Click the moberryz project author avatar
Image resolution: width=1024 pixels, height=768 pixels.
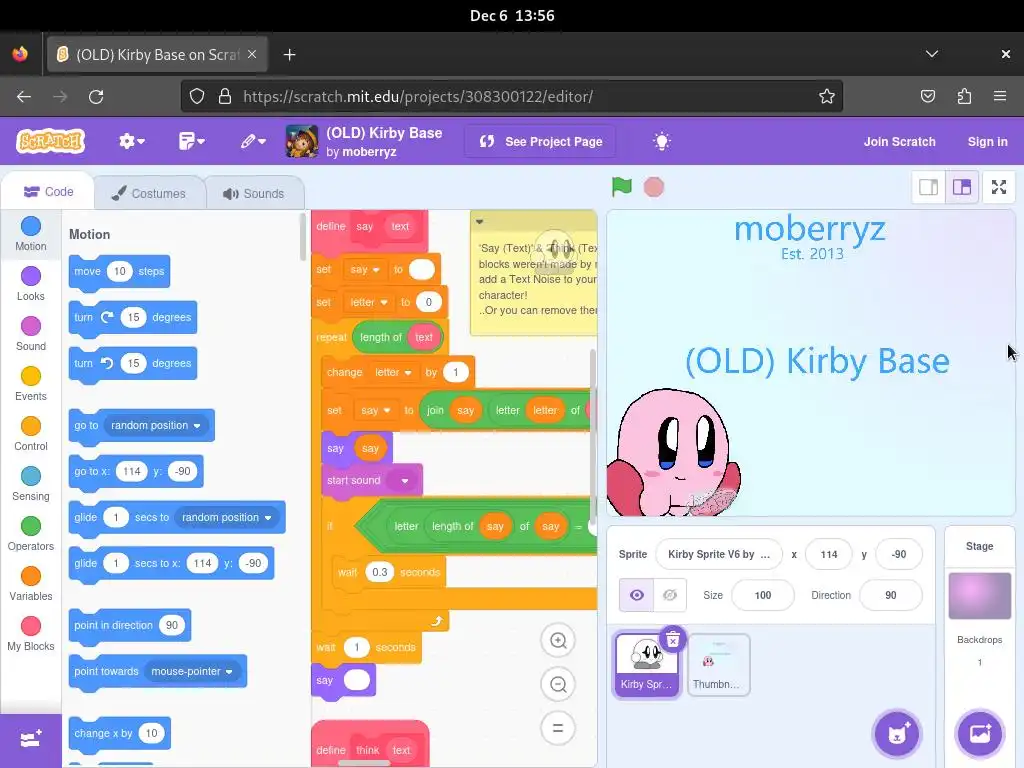point(302,141)
